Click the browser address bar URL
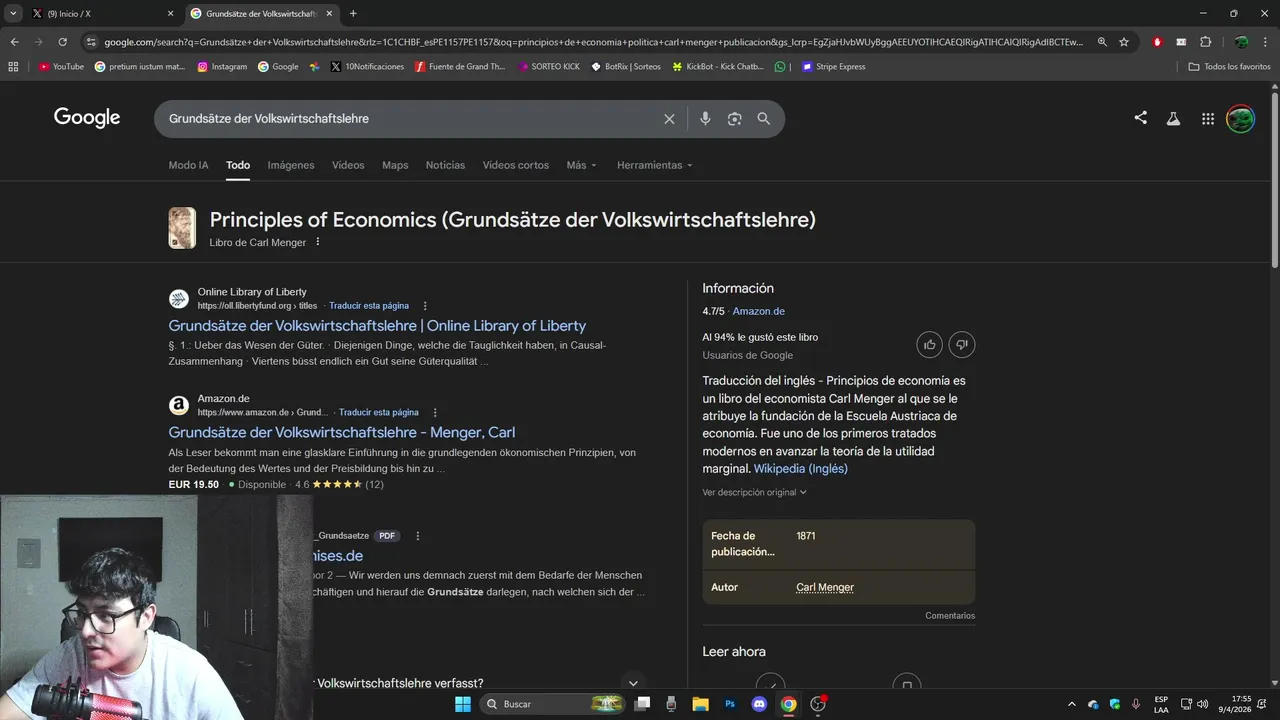 click(x=593, y=42)
